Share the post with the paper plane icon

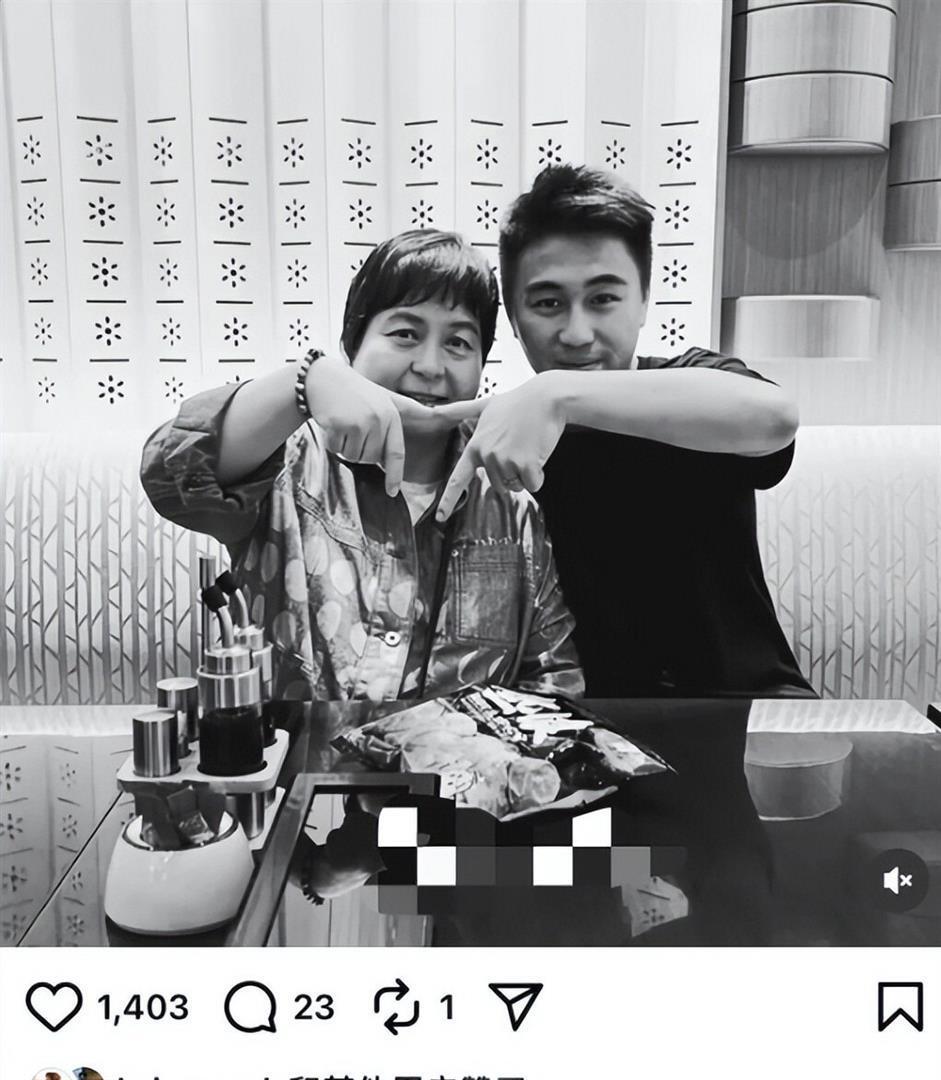tap(515, 1006)
